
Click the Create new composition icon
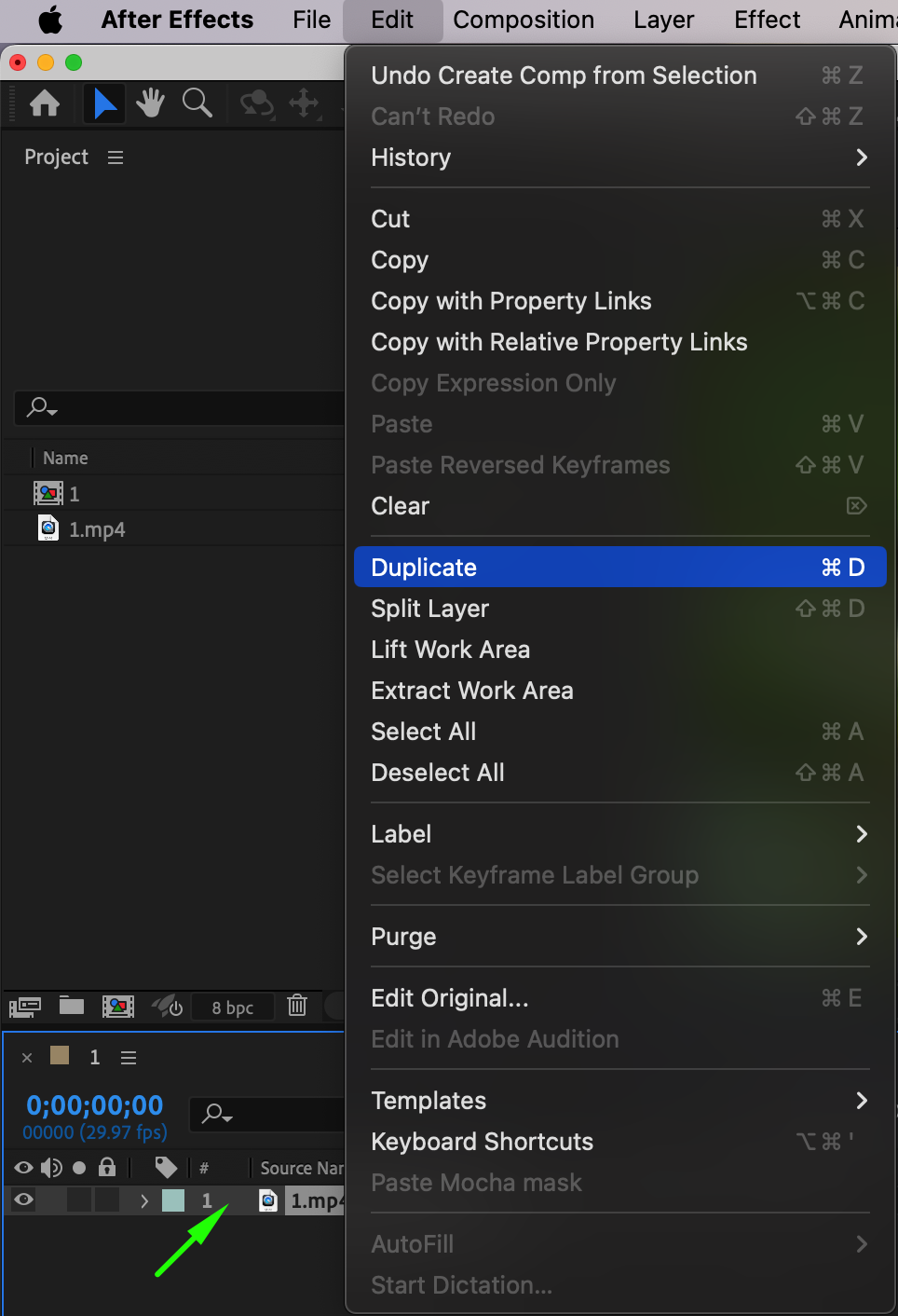[x=117, y=1006]
